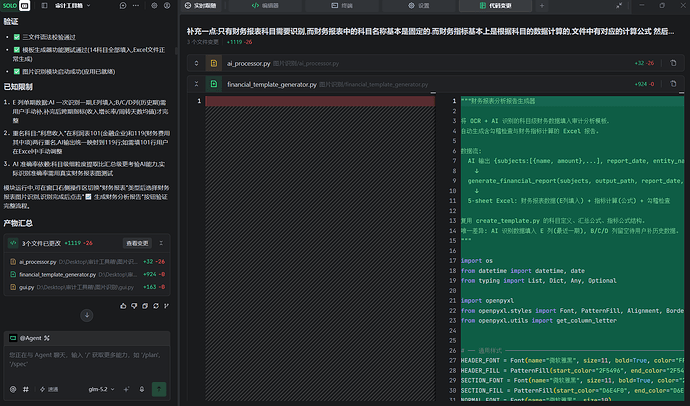Switch to the 实时跟随 tab
690x406 pixels.
click(201, 5)
